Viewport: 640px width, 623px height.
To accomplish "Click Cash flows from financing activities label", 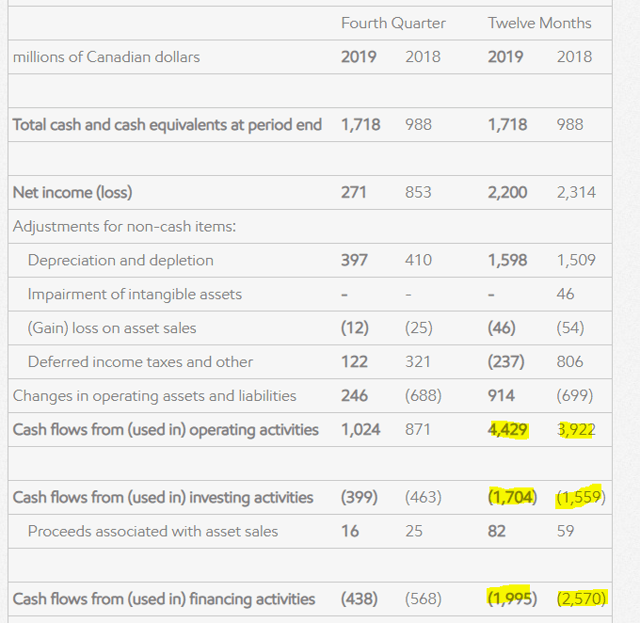I will (164, 599).
